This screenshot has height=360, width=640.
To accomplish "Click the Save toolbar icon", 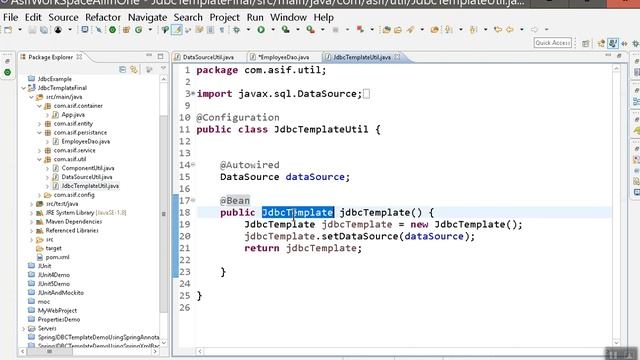I will click(32, 30).
